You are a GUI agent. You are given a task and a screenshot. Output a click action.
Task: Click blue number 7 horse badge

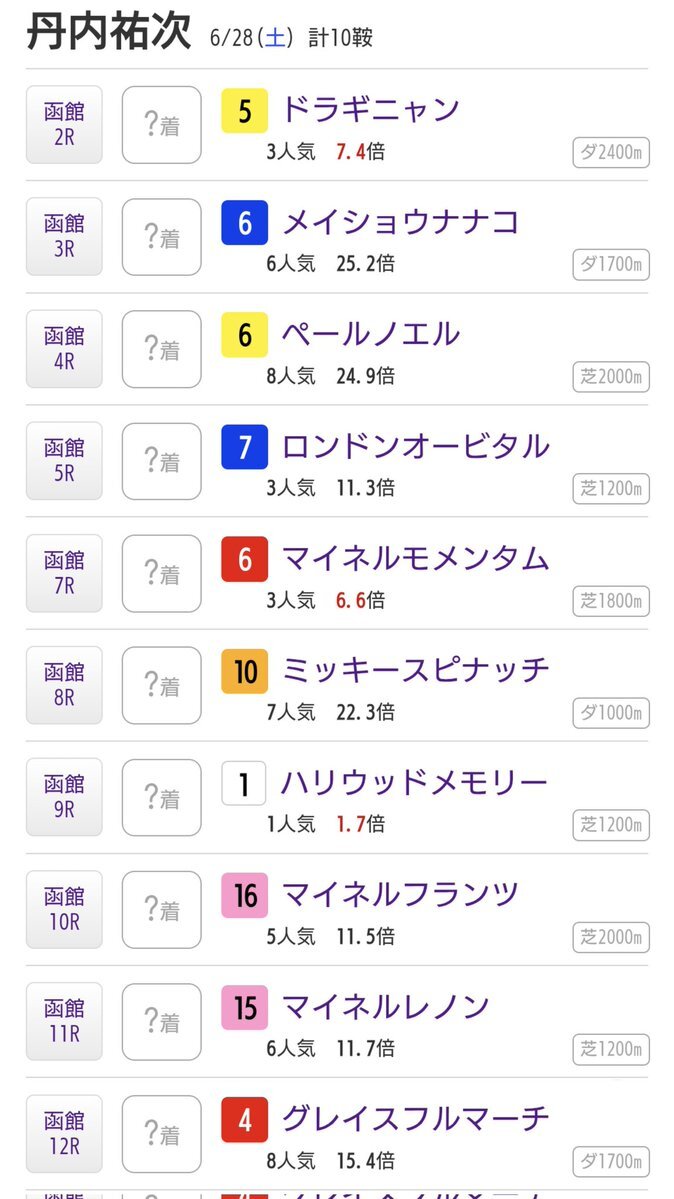coord(245,447)
